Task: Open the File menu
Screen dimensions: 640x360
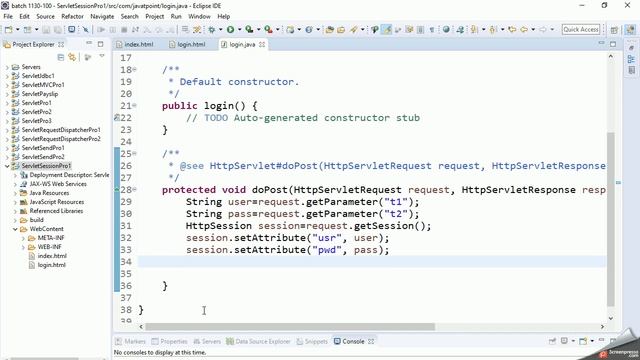Action: [8, 16]
